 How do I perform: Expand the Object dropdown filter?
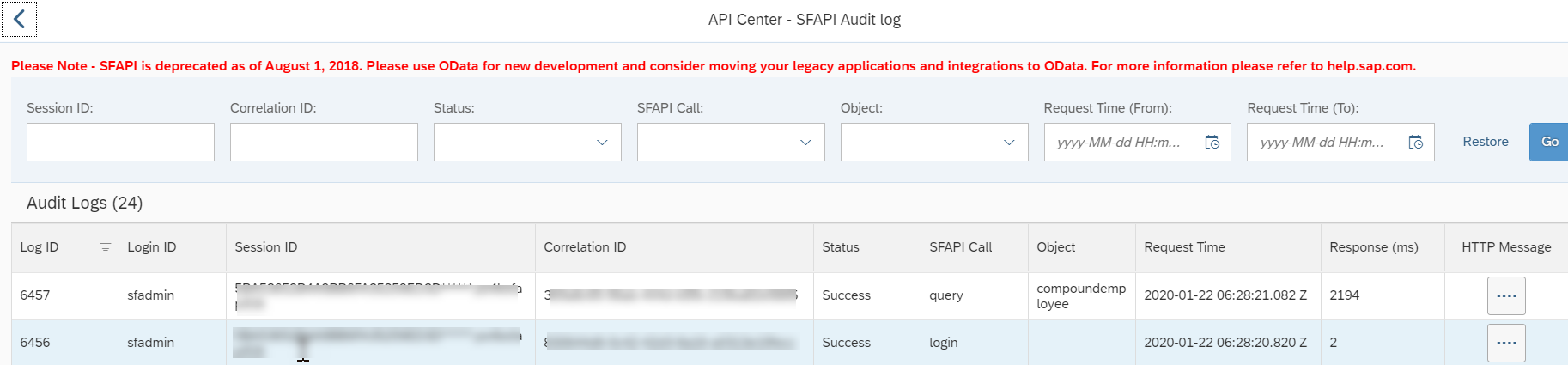(x=1009, y=143)
